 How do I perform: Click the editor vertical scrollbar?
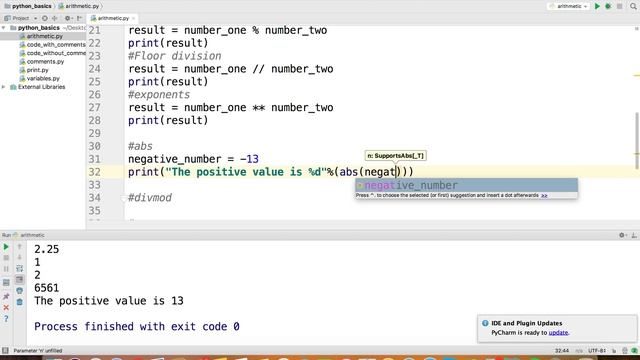pyautogui.click(x=636, y=141)
